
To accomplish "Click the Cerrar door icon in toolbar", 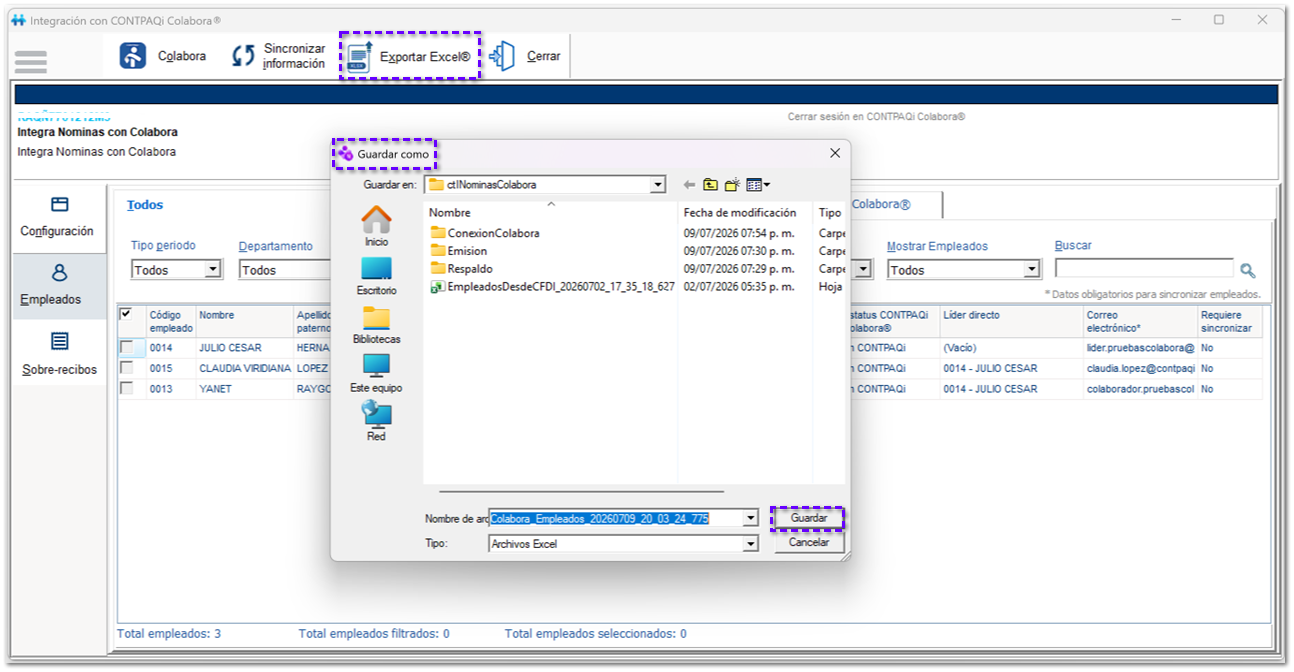I will pos(502,56).
